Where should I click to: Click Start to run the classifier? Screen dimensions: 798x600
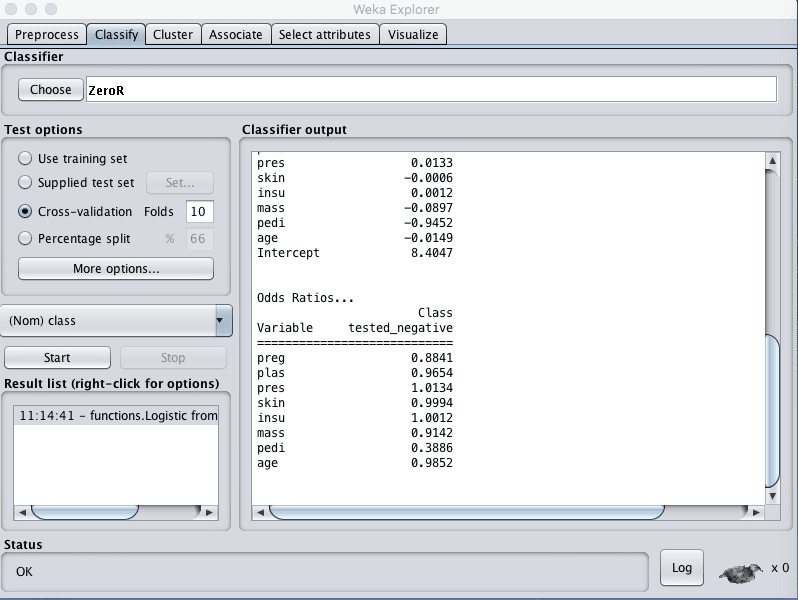tap(57, 358)
